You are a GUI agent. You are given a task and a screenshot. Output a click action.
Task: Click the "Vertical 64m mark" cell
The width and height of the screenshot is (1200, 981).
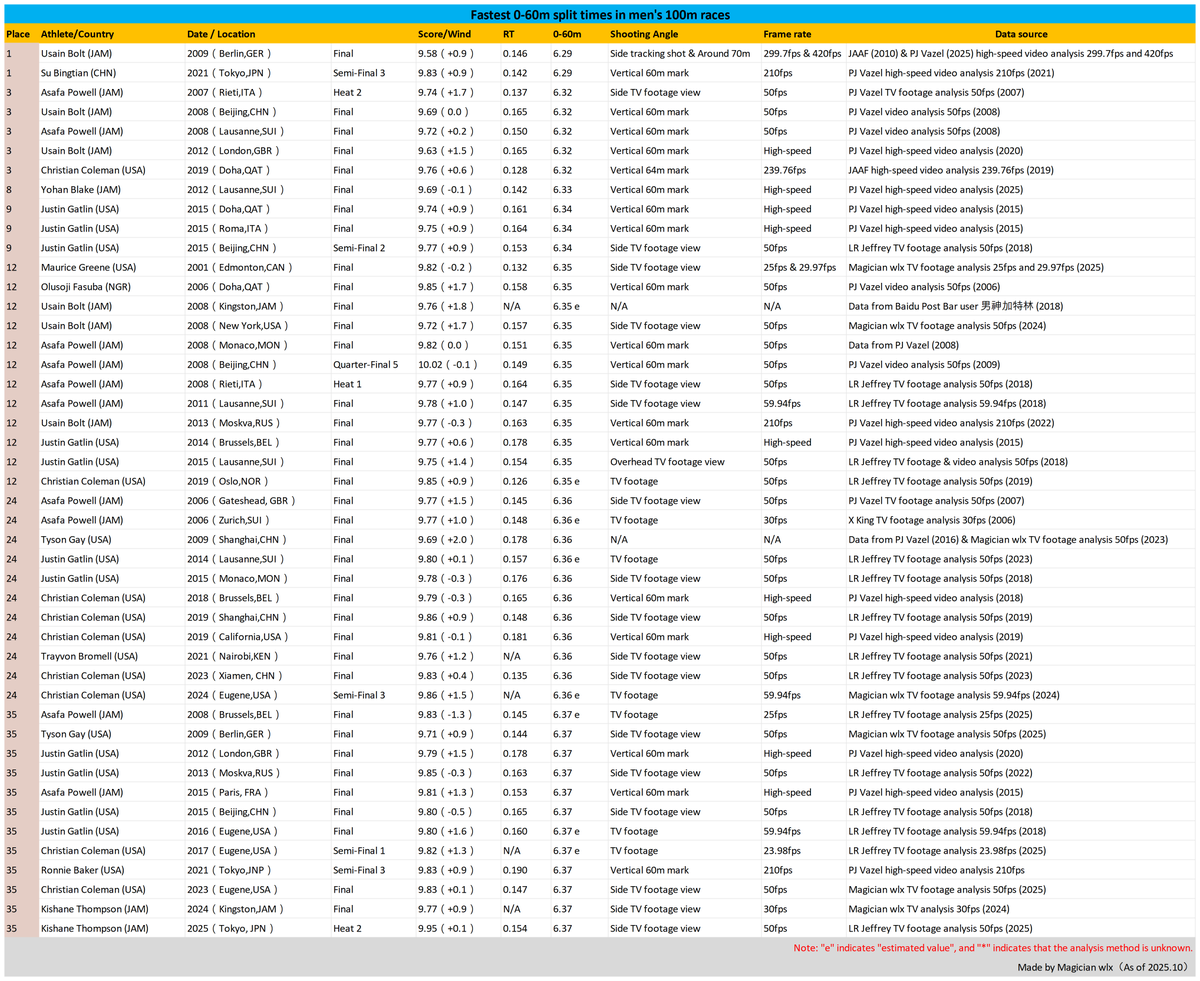pos(649,170)
